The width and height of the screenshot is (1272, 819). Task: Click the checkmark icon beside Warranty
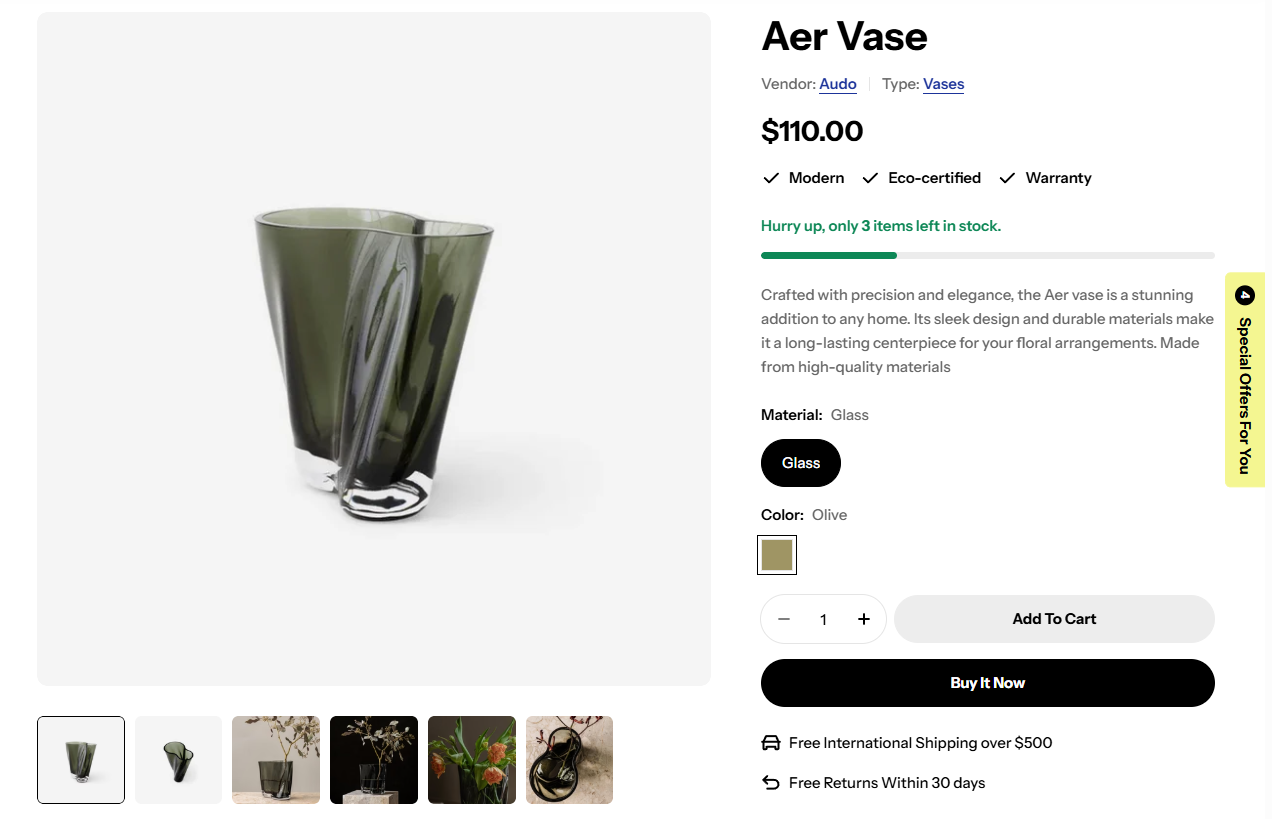[x=1007, y=178]
